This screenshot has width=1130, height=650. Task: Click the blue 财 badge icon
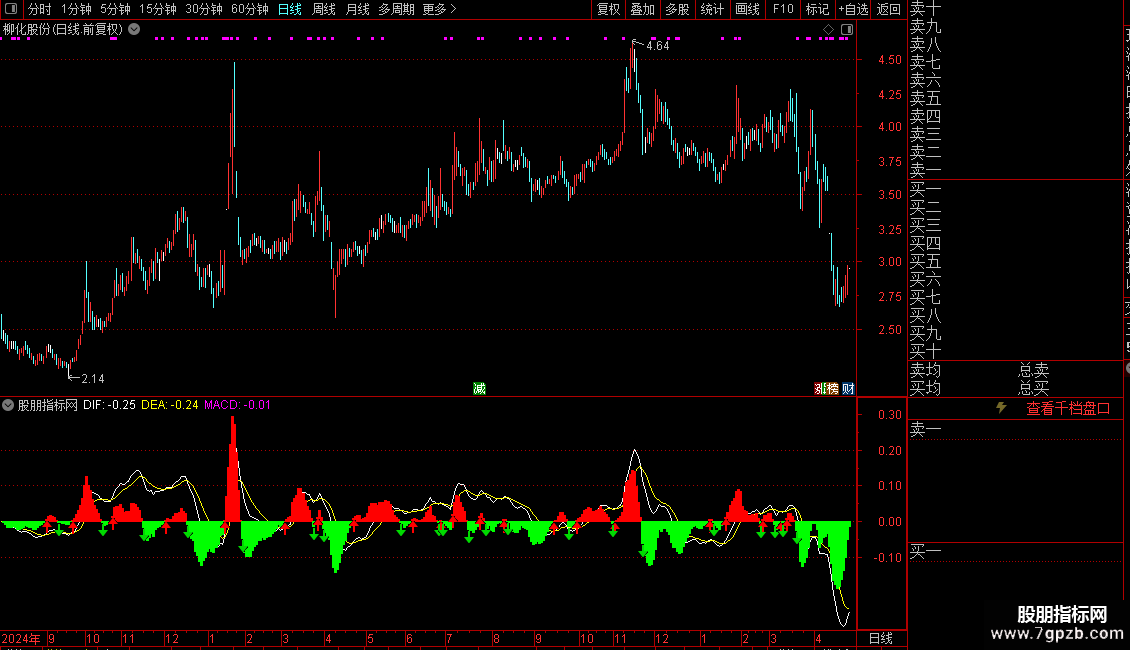pos(848,388)
